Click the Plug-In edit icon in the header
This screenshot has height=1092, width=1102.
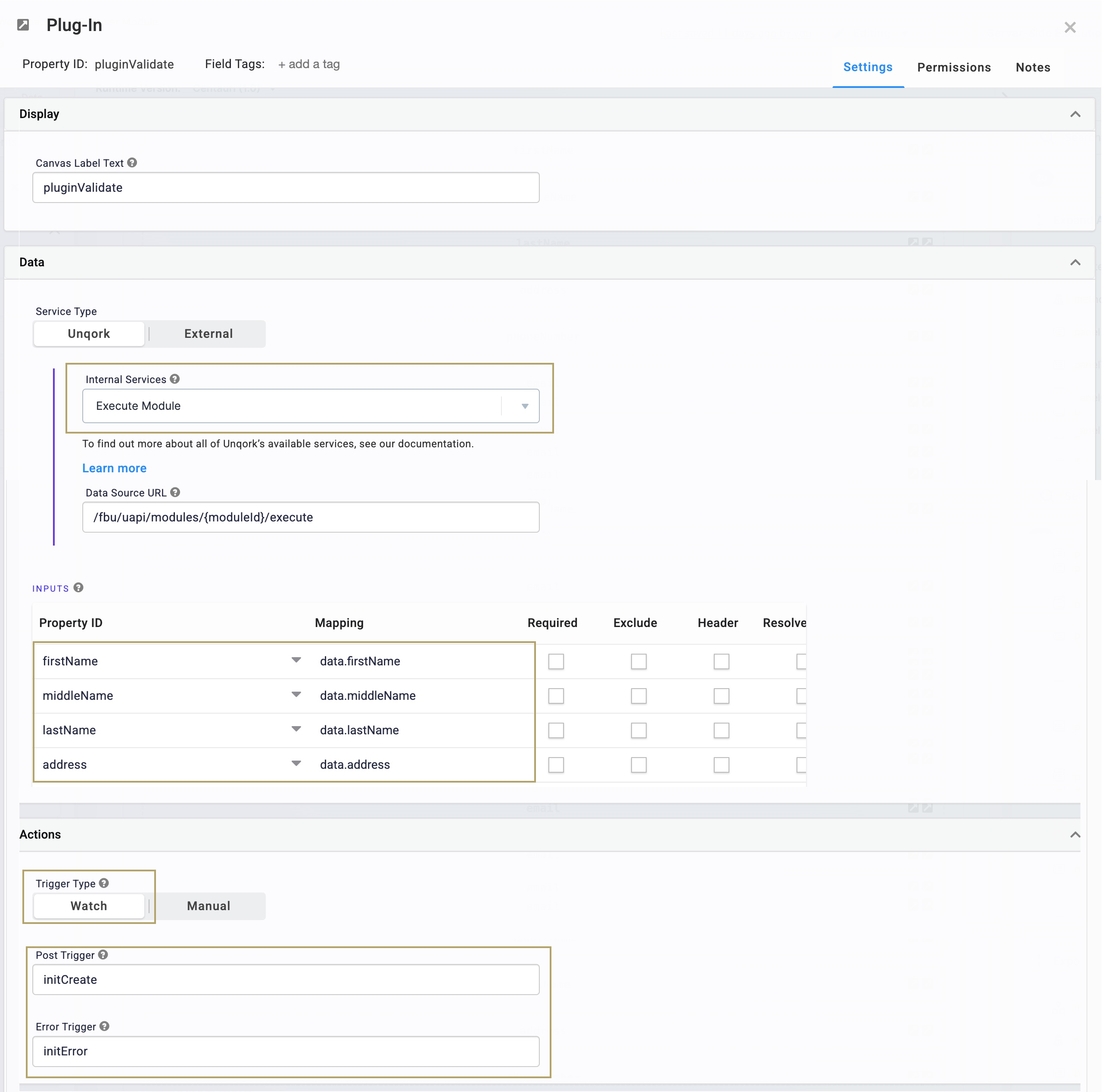click(x=23, y=25)
